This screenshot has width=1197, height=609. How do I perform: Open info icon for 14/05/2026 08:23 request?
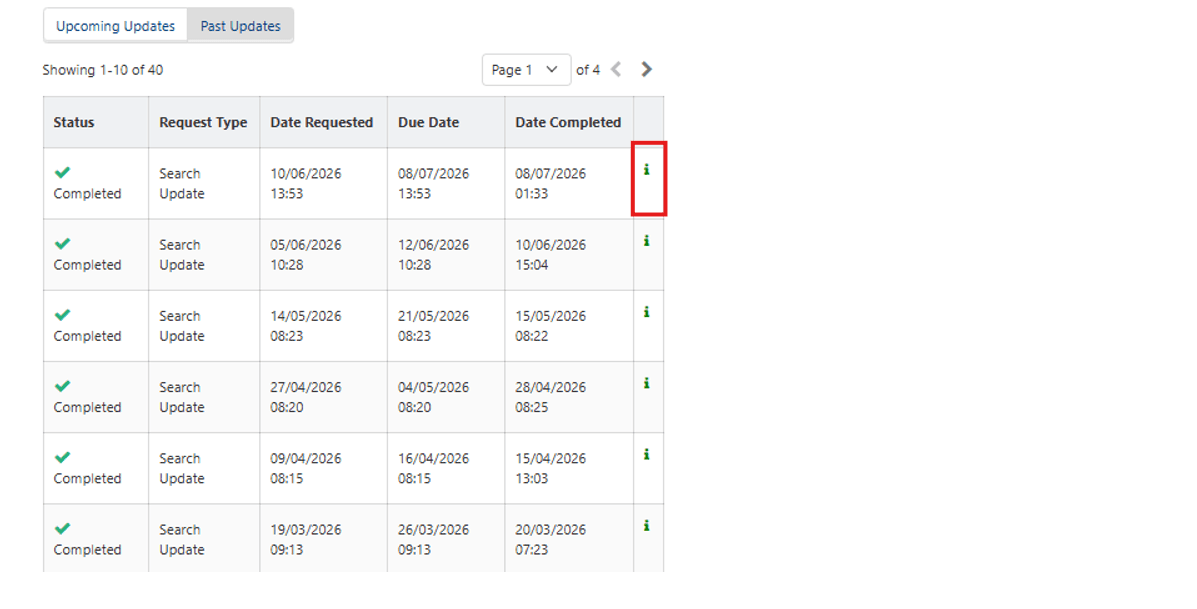647,312
